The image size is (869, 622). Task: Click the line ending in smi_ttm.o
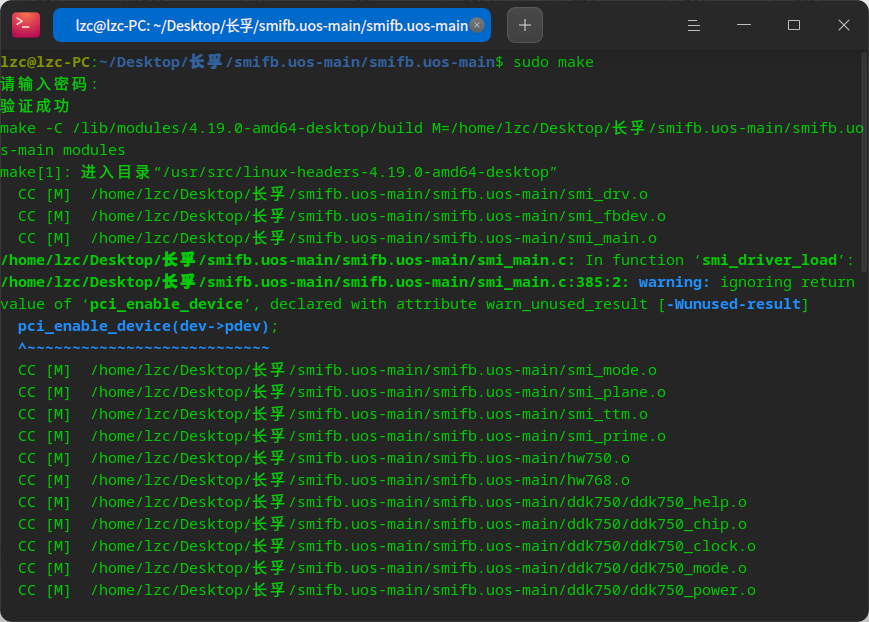pyautogui.click(x=333, y=414)
